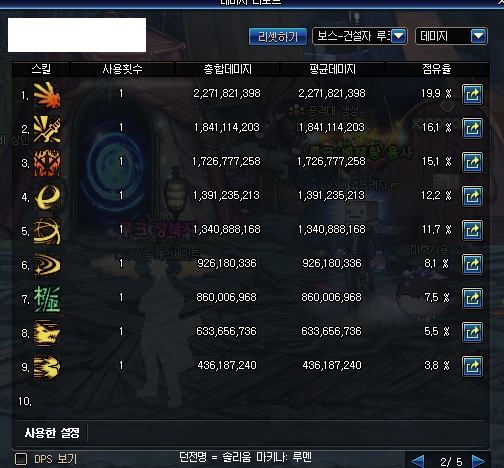Click the 점유율 column header

coord(437,69)
